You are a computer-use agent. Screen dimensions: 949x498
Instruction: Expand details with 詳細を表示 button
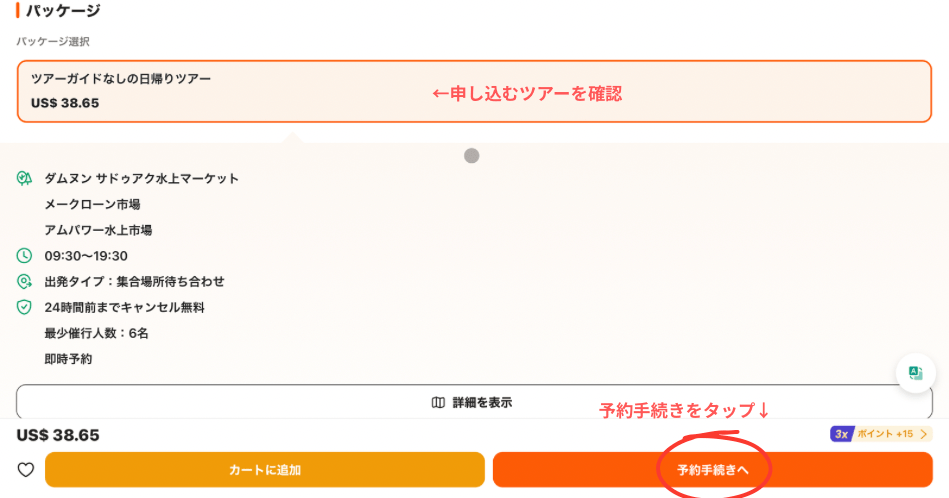[474, 402]
